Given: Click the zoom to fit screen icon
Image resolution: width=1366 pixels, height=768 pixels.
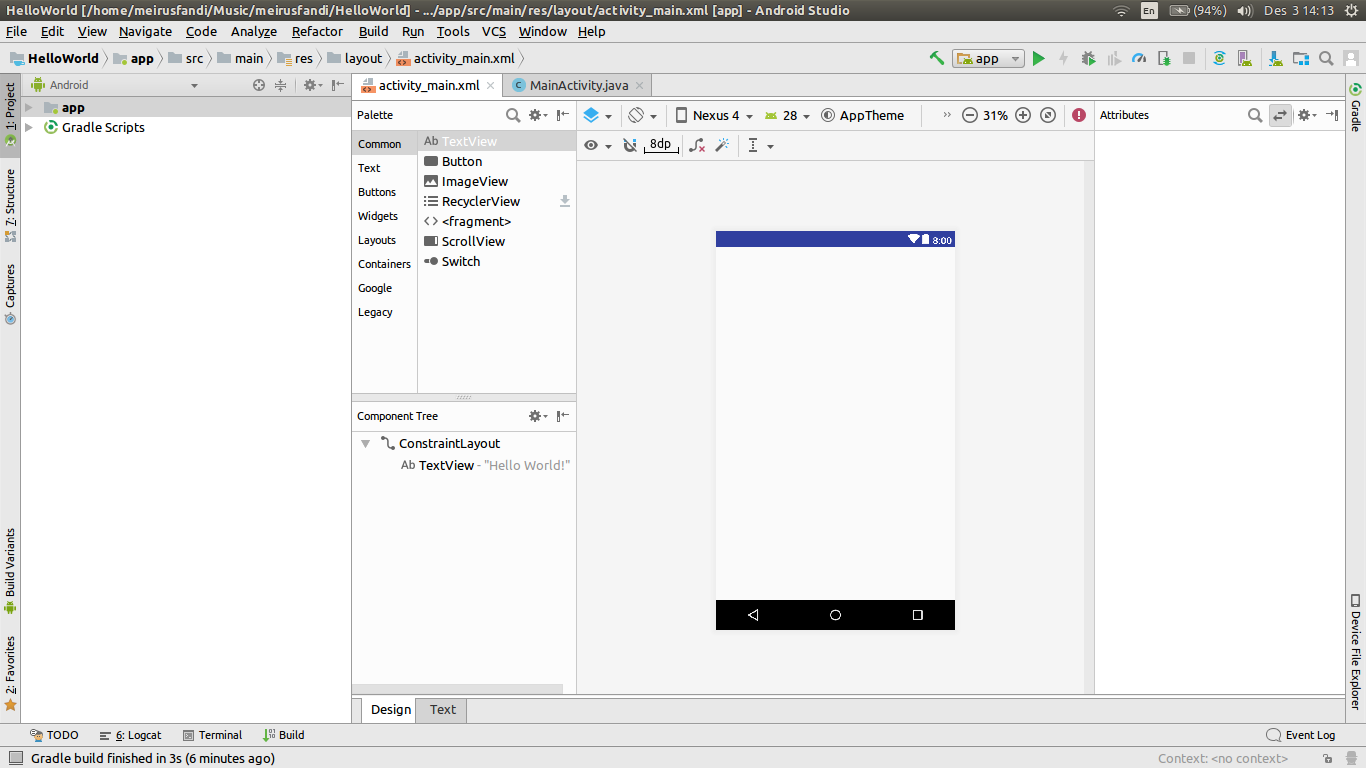Looking at the screenshot, I should 1048,115.
